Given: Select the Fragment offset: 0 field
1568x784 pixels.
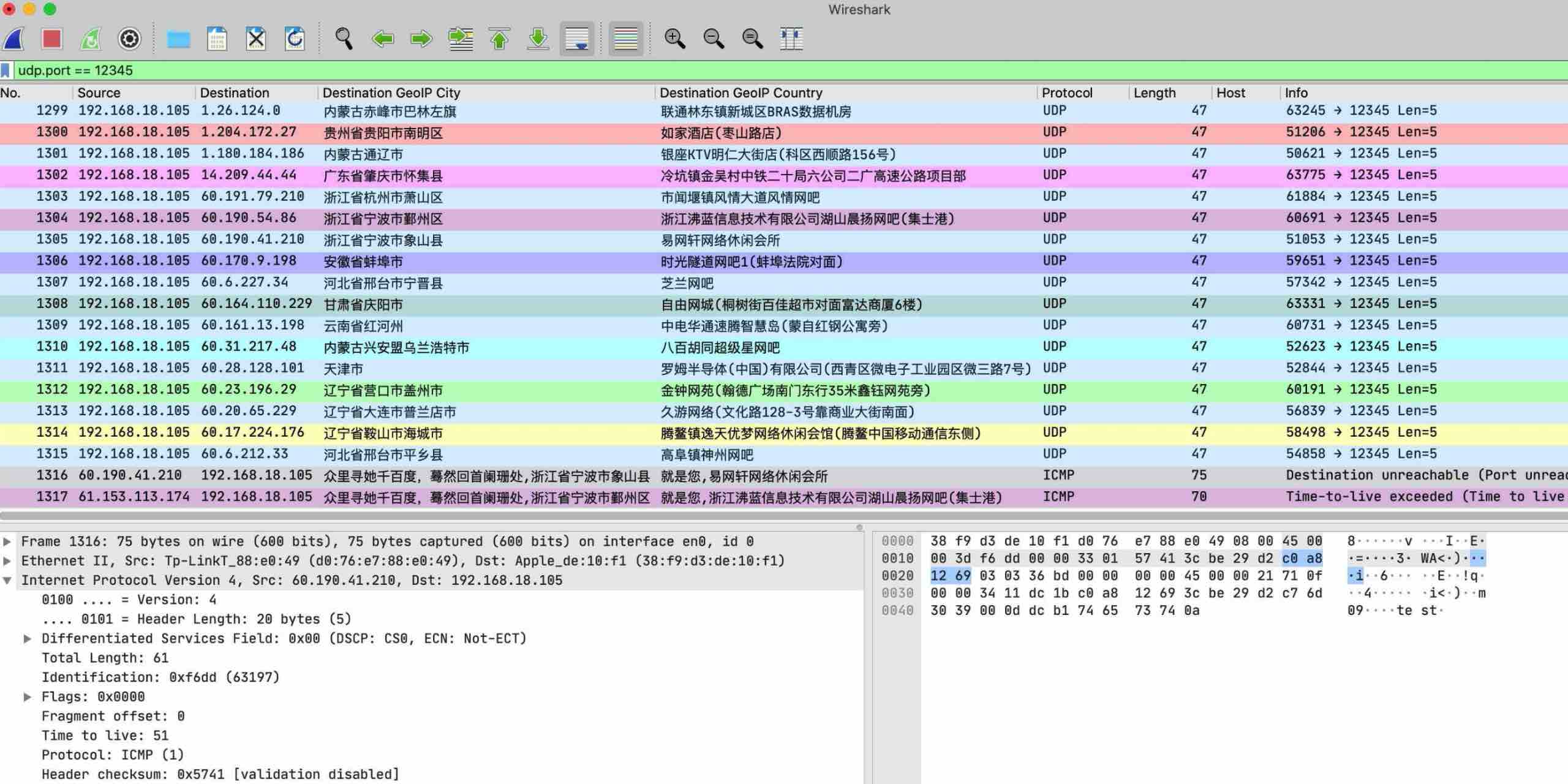Looking at the screenshot, I should 113,716.
